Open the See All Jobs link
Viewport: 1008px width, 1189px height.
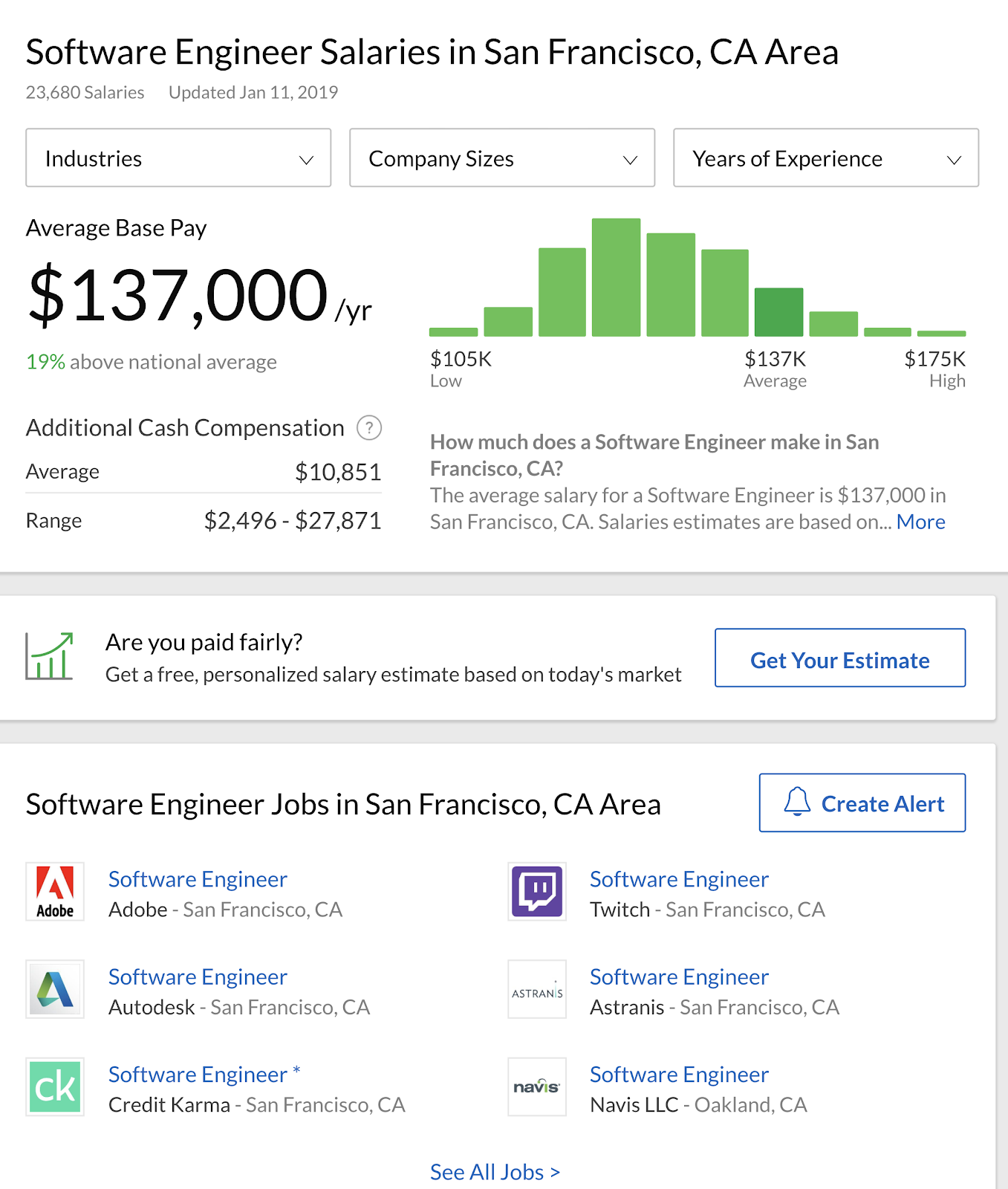pos(495,1172)
